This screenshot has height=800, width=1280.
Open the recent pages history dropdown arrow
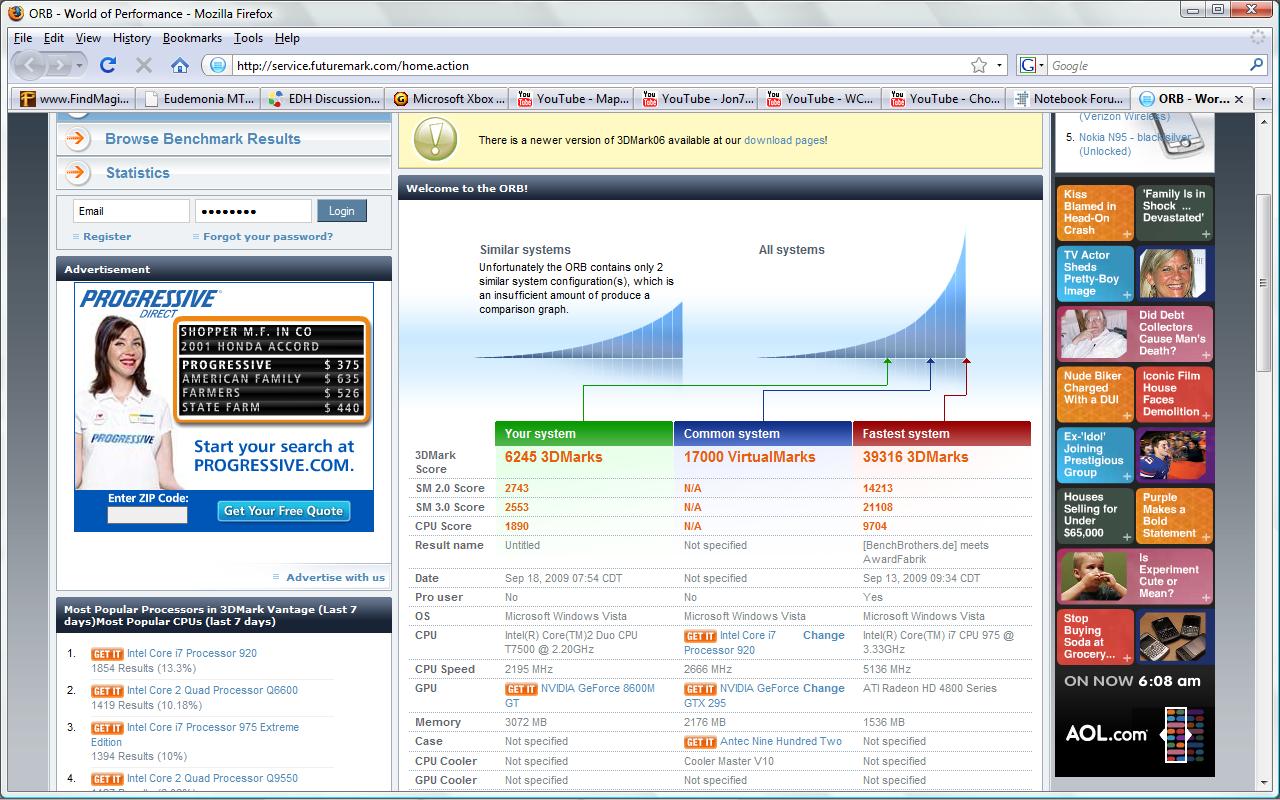(80, 65)
